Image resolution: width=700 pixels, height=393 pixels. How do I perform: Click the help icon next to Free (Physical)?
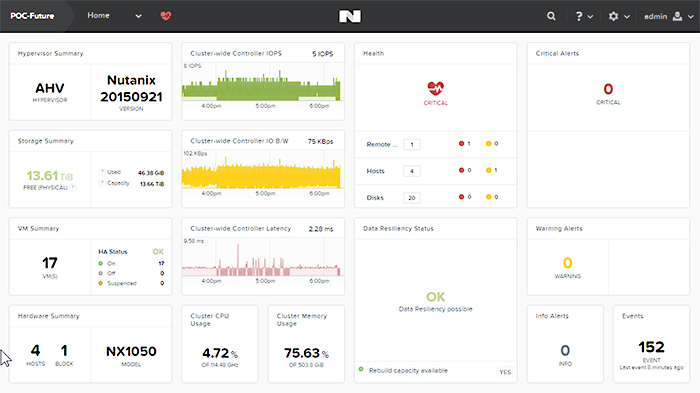coord(73,188)
